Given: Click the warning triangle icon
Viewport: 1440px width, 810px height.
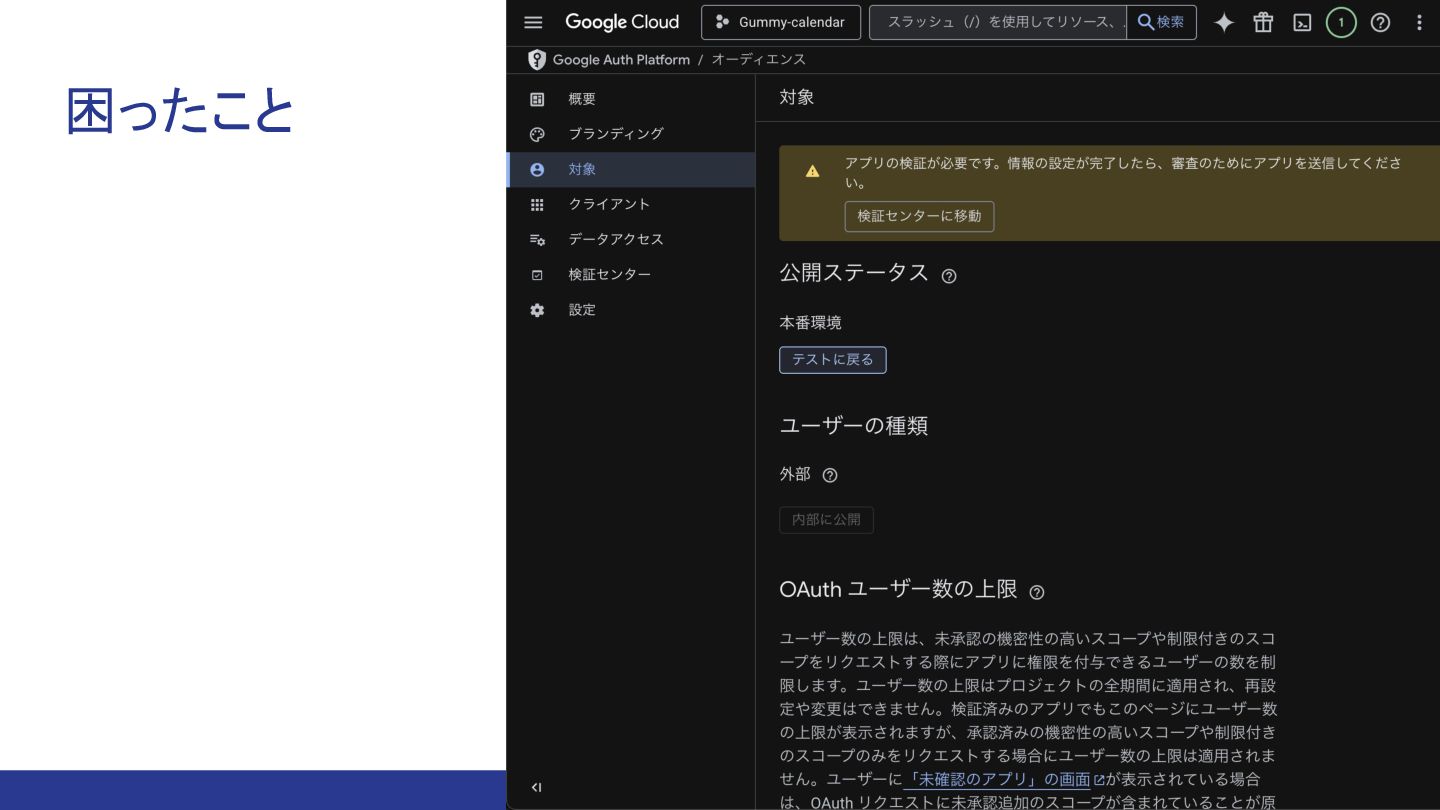Looking at the screenshot, I should tap(812, 171).
